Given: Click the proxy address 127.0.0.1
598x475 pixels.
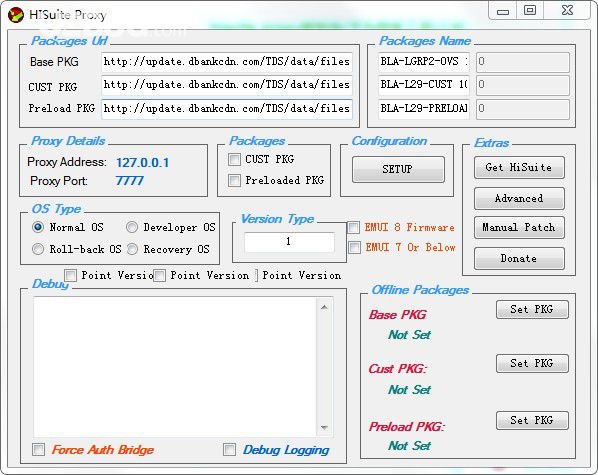Looking at the screenshot, I should [142, 163].
